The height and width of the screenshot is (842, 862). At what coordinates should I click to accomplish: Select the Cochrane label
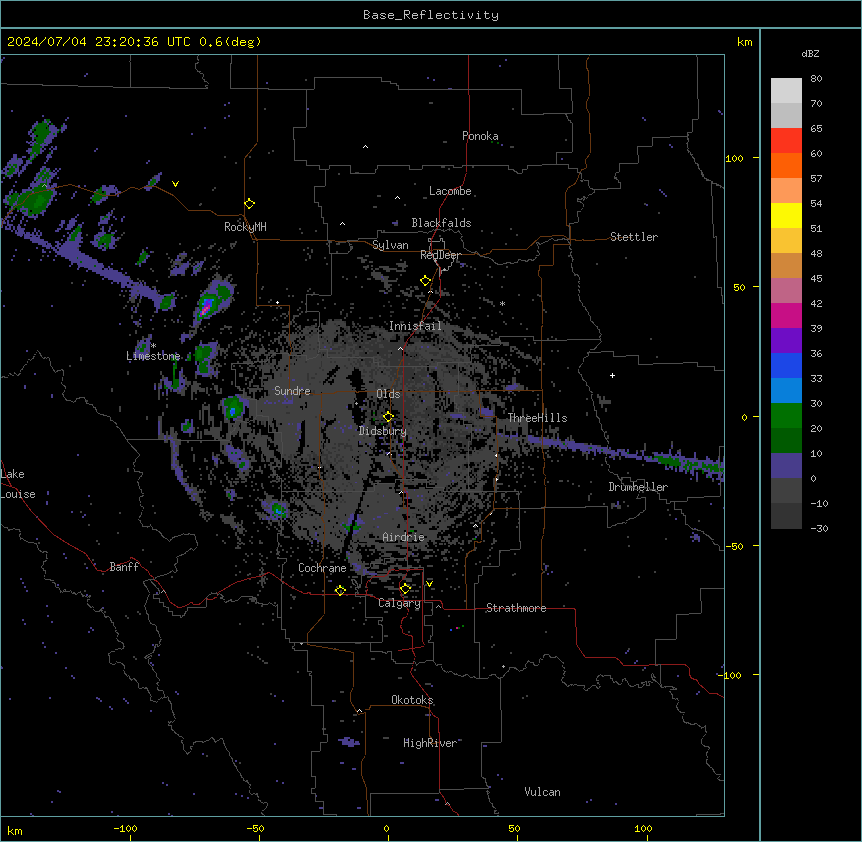(x=322, y=568)
